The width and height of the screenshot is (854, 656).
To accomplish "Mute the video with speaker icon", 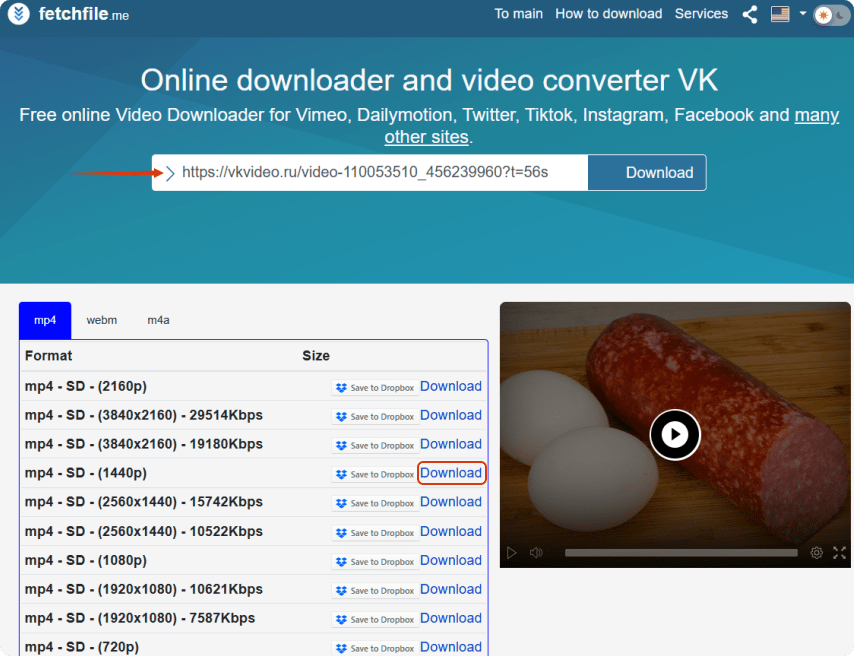I will (x=536, y=553).
